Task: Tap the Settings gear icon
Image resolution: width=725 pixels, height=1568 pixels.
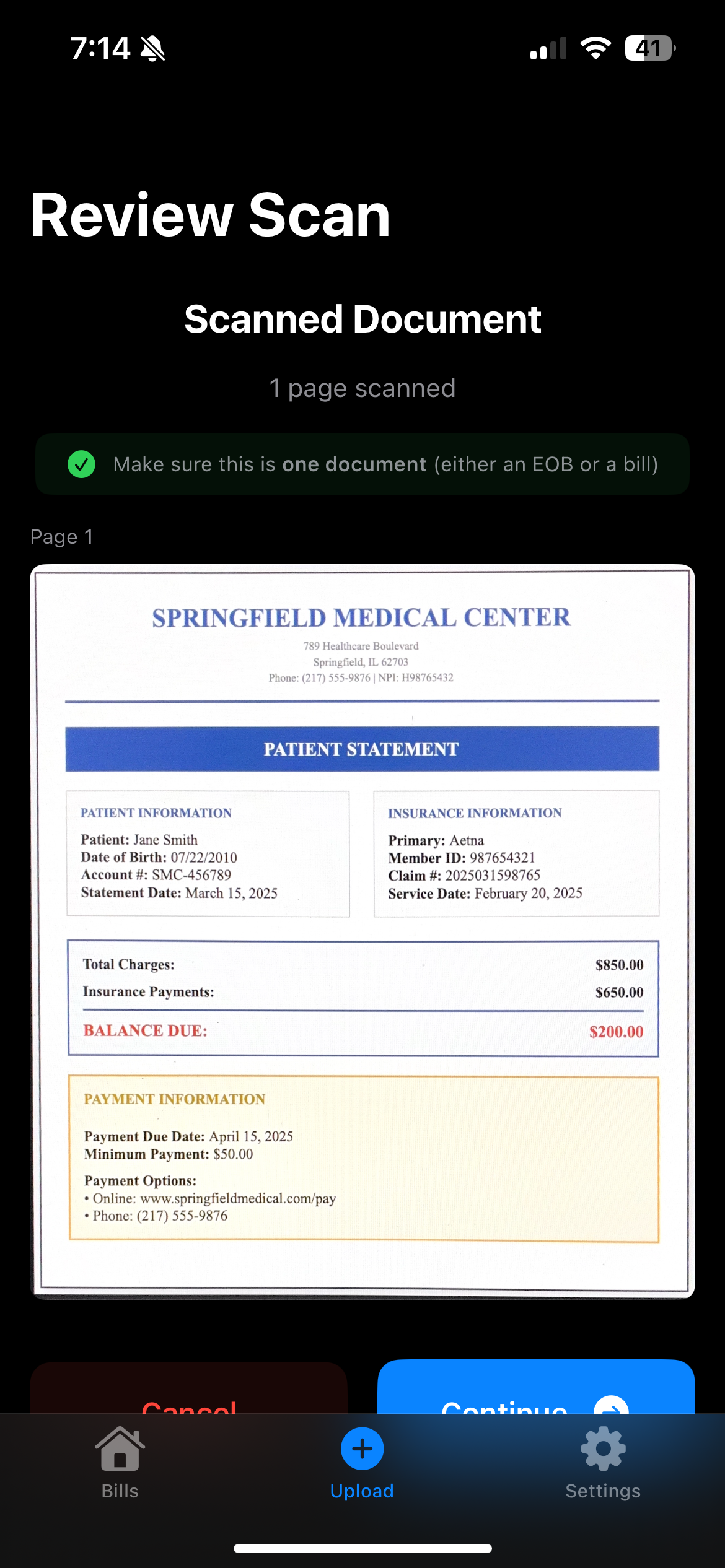Action: 603,1448
